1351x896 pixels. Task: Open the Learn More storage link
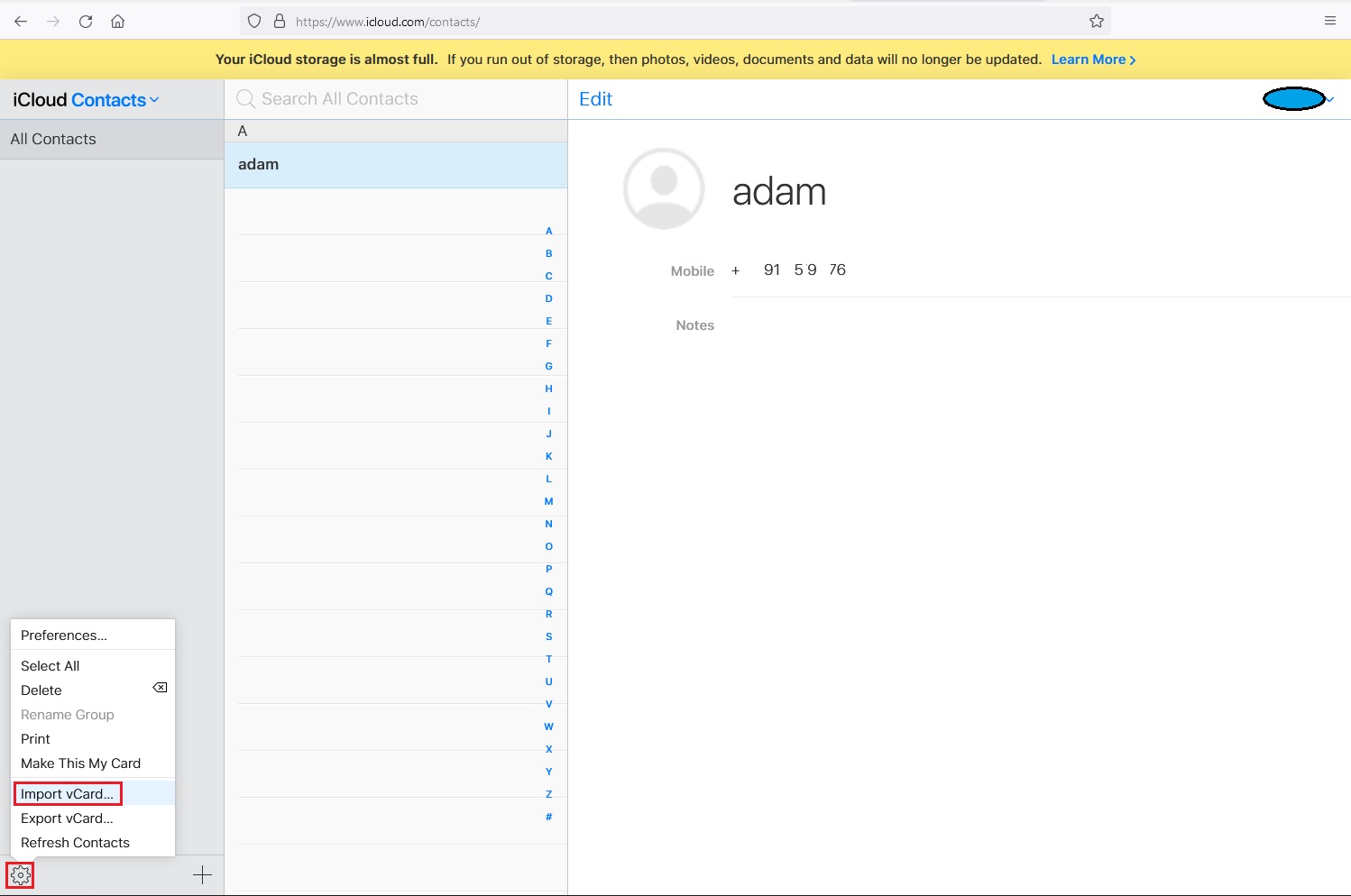[1089, 59]
